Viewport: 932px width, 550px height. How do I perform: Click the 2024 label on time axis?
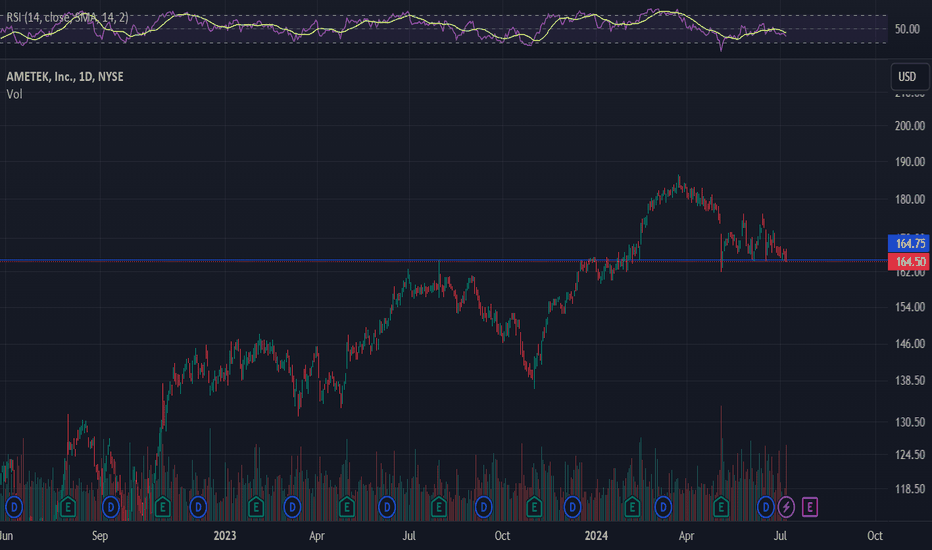point(596,536)
